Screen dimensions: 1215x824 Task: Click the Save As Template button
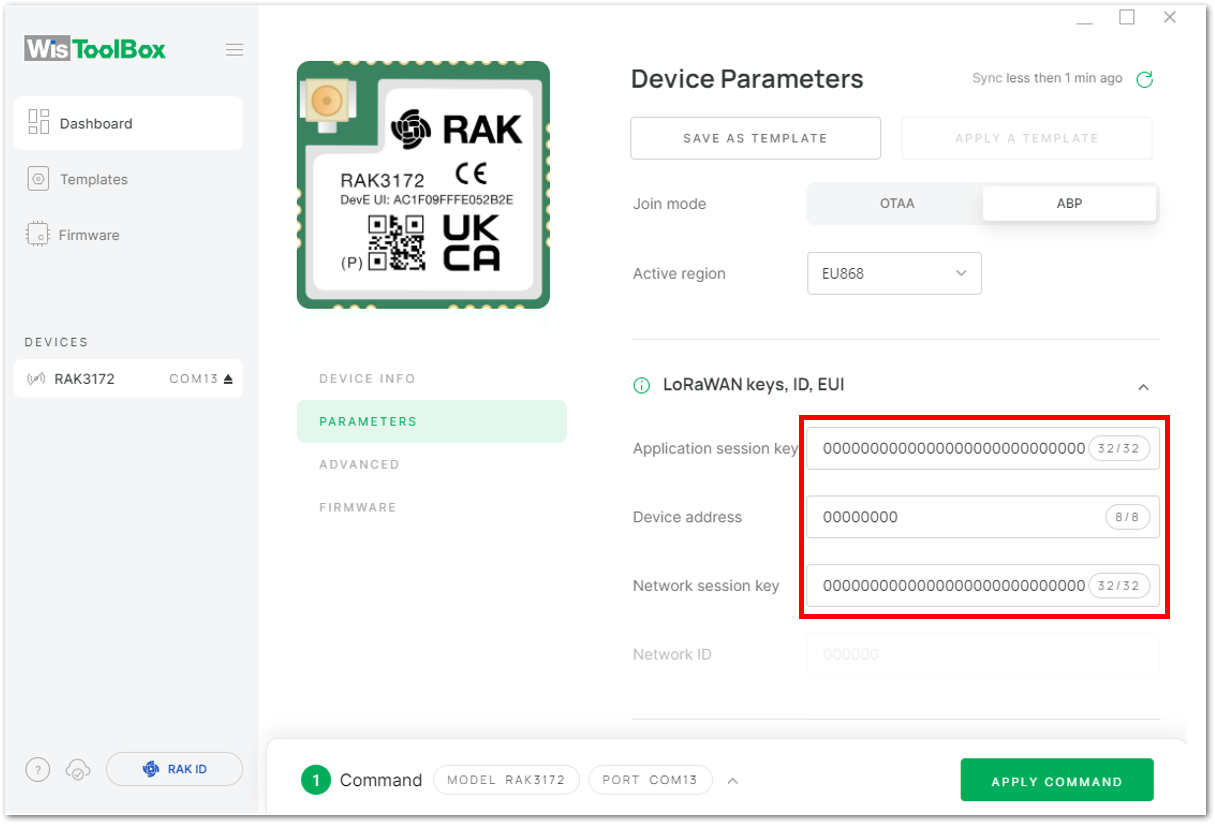pyautogui.click(x=755, y=138)
